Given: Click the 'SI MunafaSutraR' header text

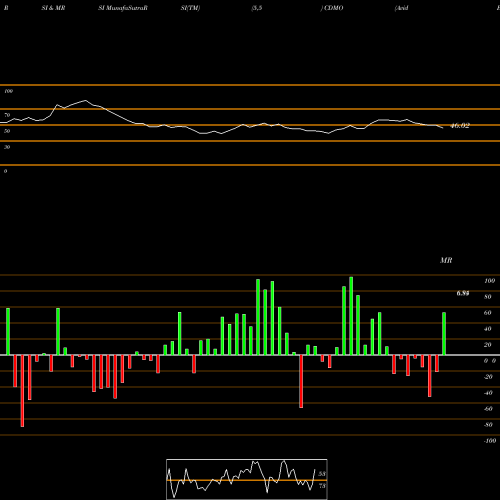Looking at the screenshot, I should click(123, 8).
